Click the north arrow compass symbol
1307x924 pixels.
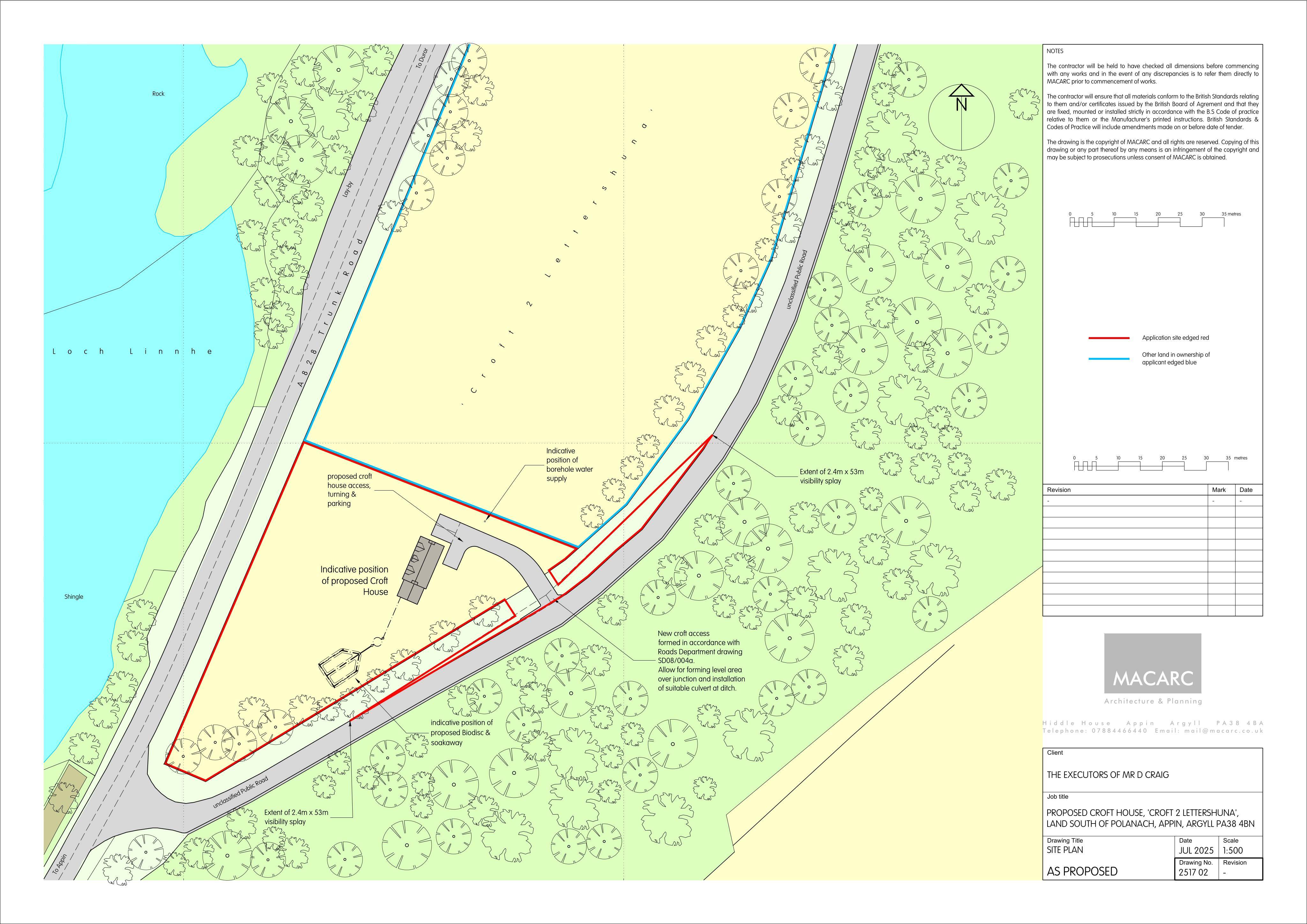(961, 117)
